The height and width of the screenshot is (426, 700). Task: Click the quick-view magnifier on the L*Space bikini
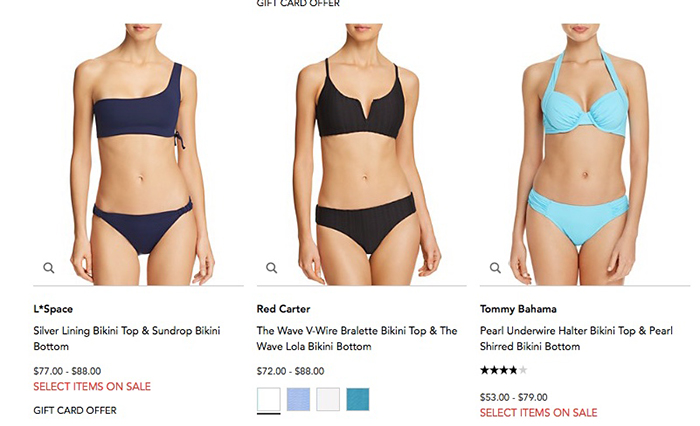point(49,268)
